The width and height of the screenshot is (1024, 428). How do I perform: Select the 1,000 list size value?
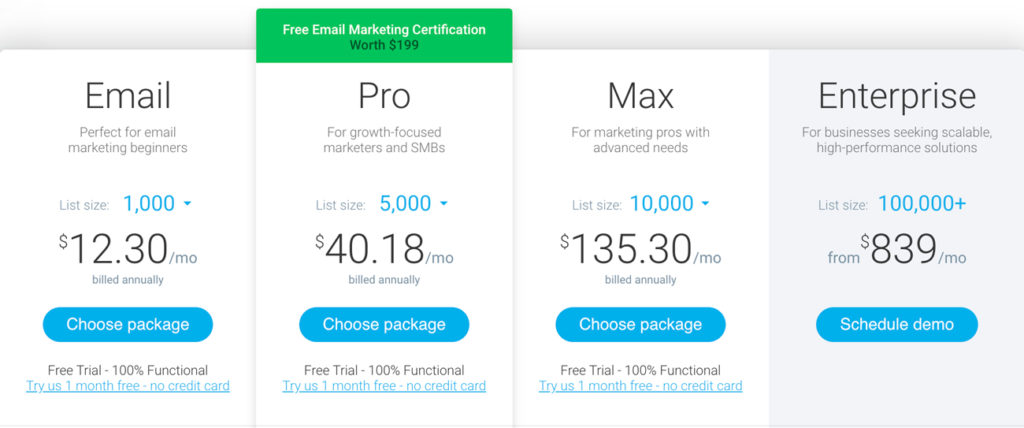tap(149, 204)
